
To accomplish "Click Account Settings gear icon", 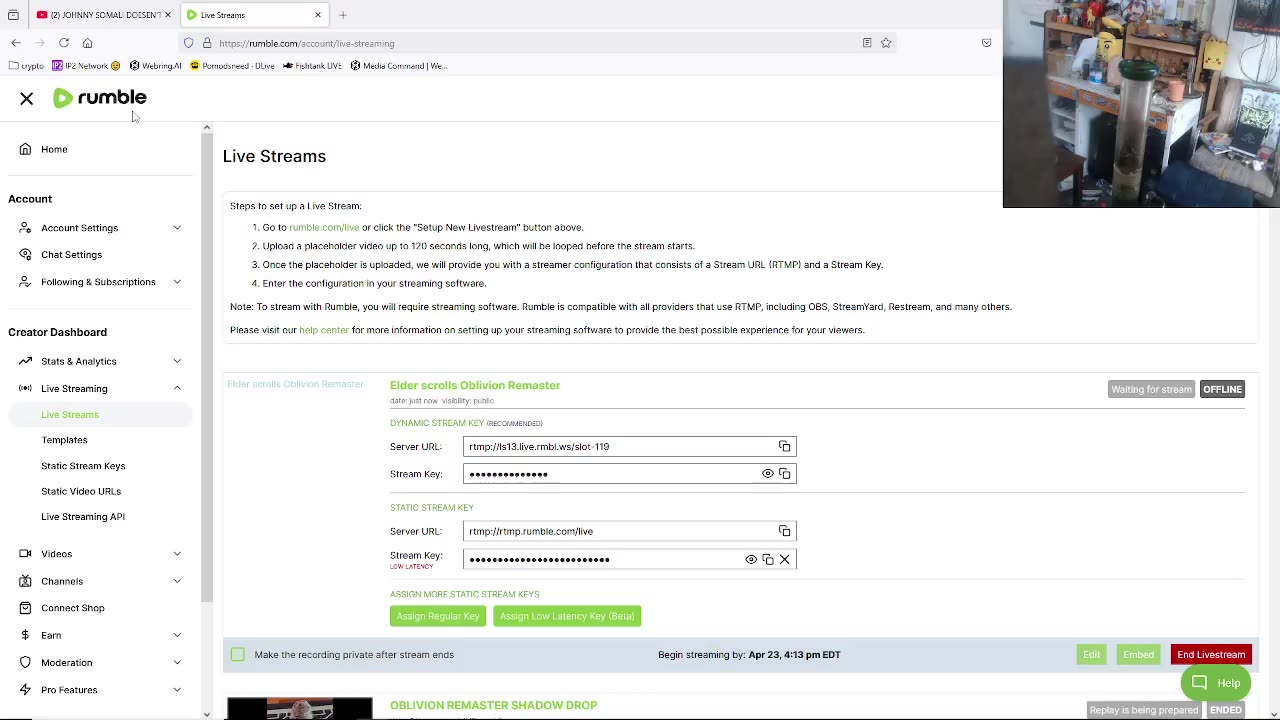I will point(25,228).
